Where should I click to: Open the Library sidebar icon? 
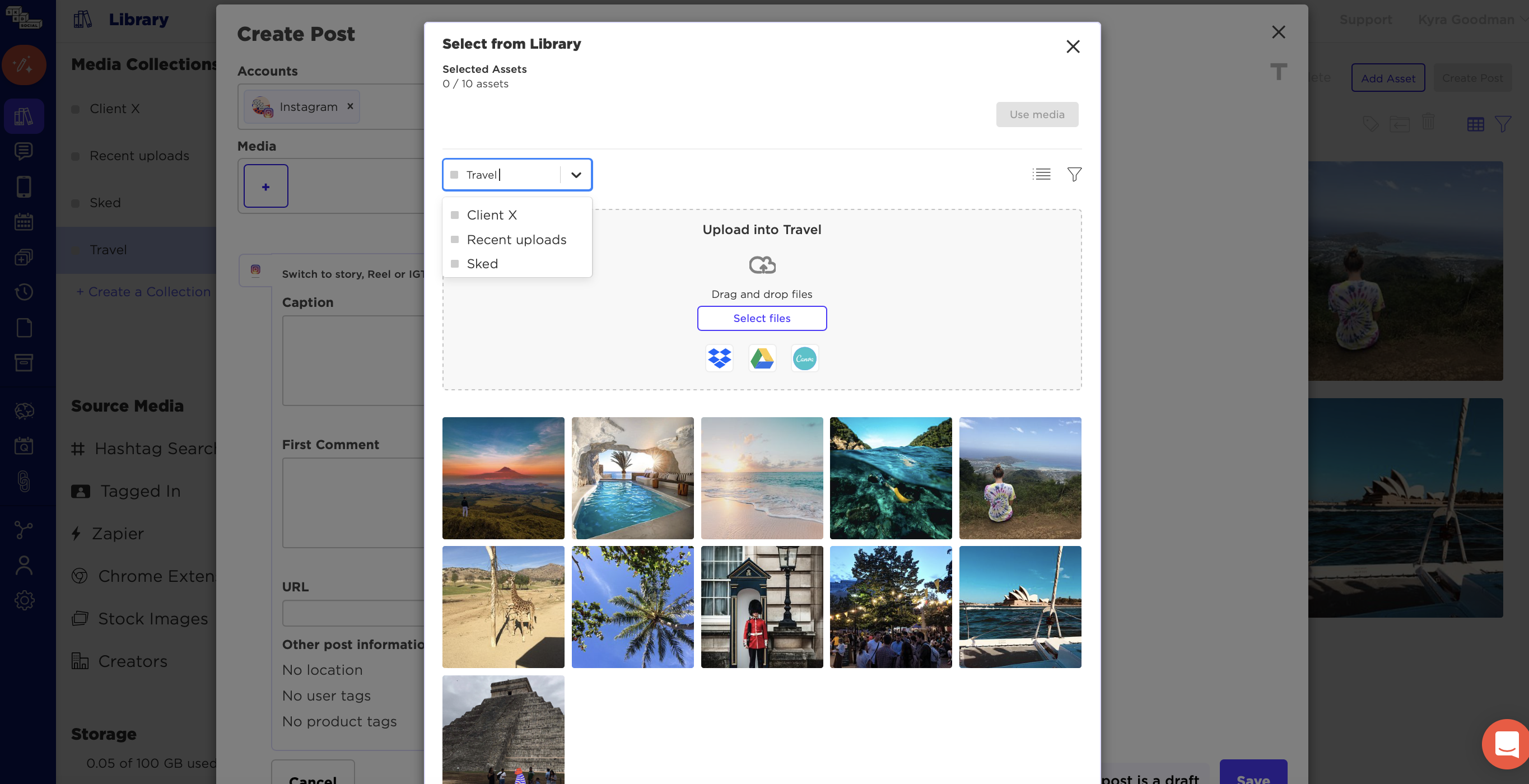click(24, 116)
